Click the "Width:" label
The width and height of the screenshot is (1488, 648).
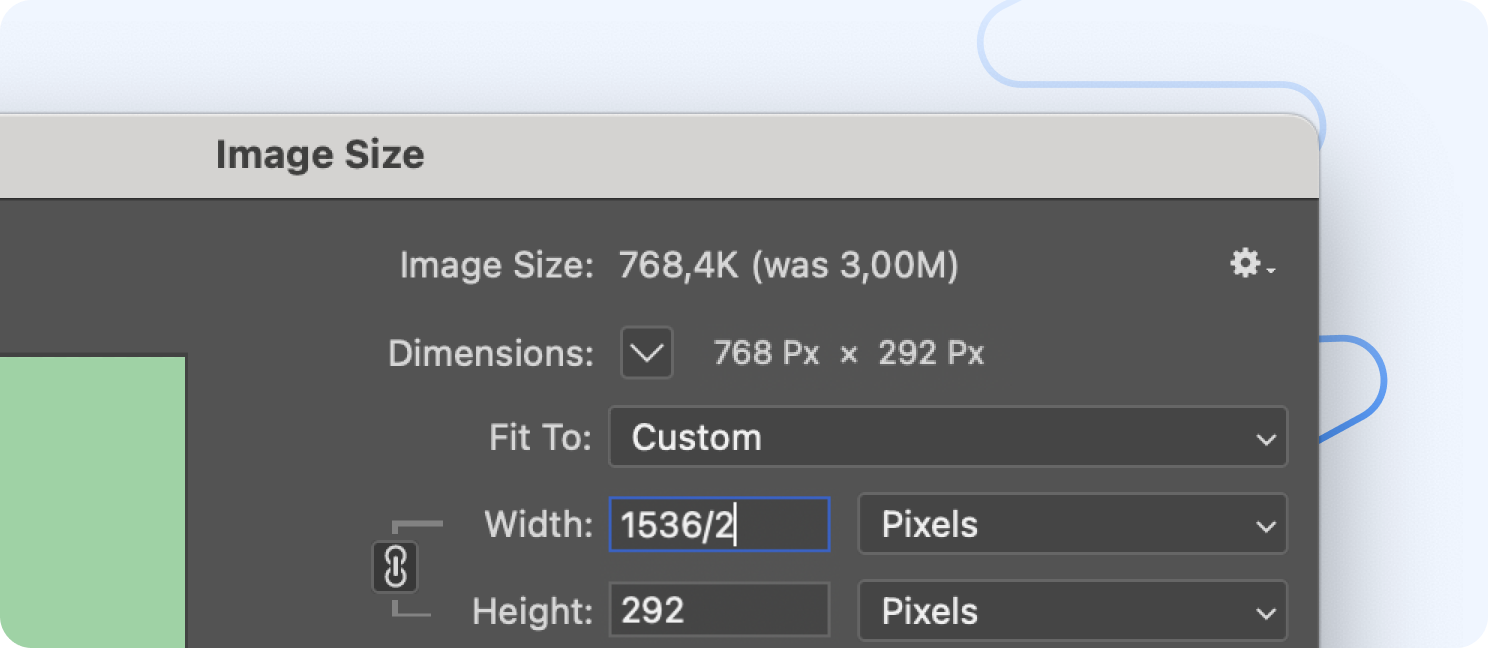(538, 524)
